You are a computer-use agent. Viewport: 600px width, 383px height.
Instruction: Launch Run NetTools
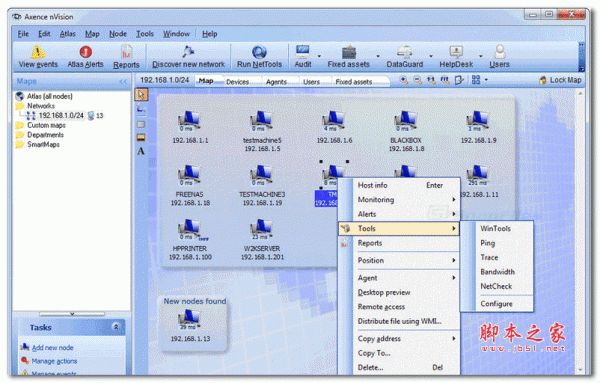pos(259,57)
